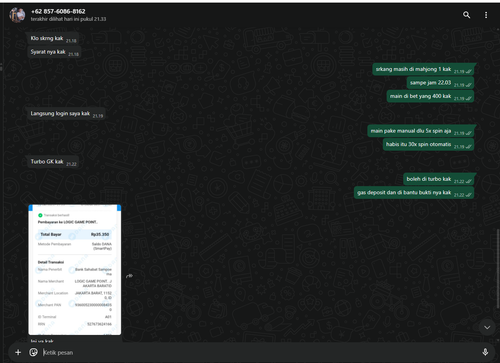Open the contact profile picture

(17, 15)
